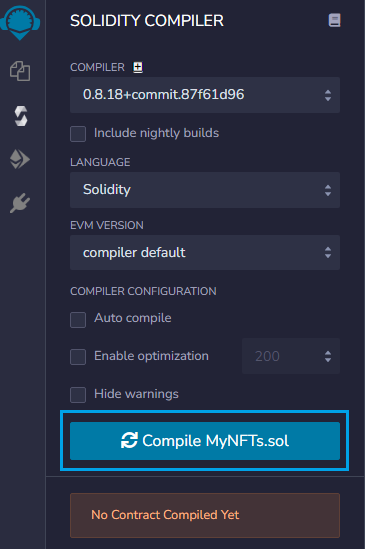
Task: Open Deploy & run transactions icon
Action: 20,159
